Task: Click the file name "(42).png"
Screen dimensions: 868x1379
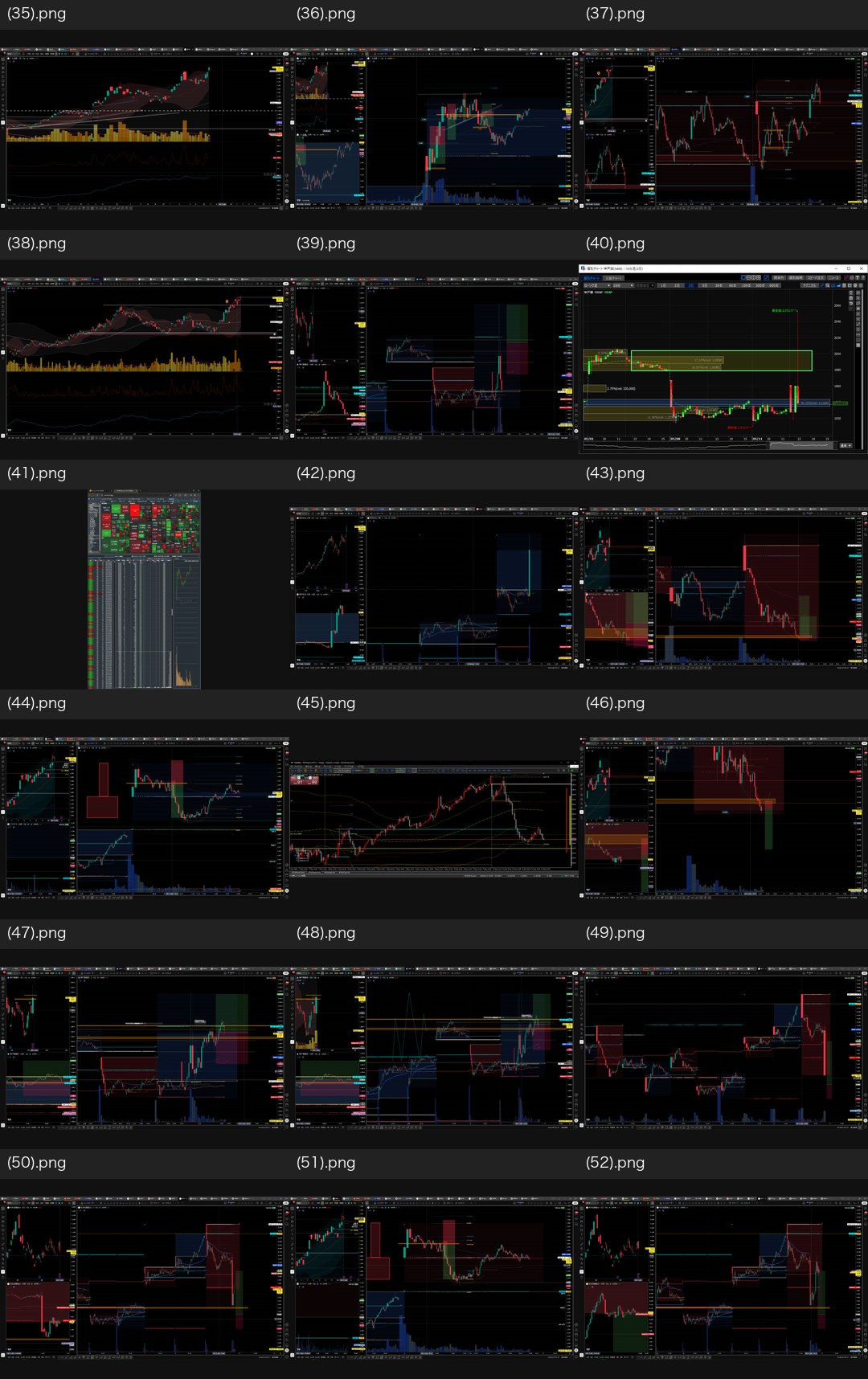Action: [x=326, y=473]
